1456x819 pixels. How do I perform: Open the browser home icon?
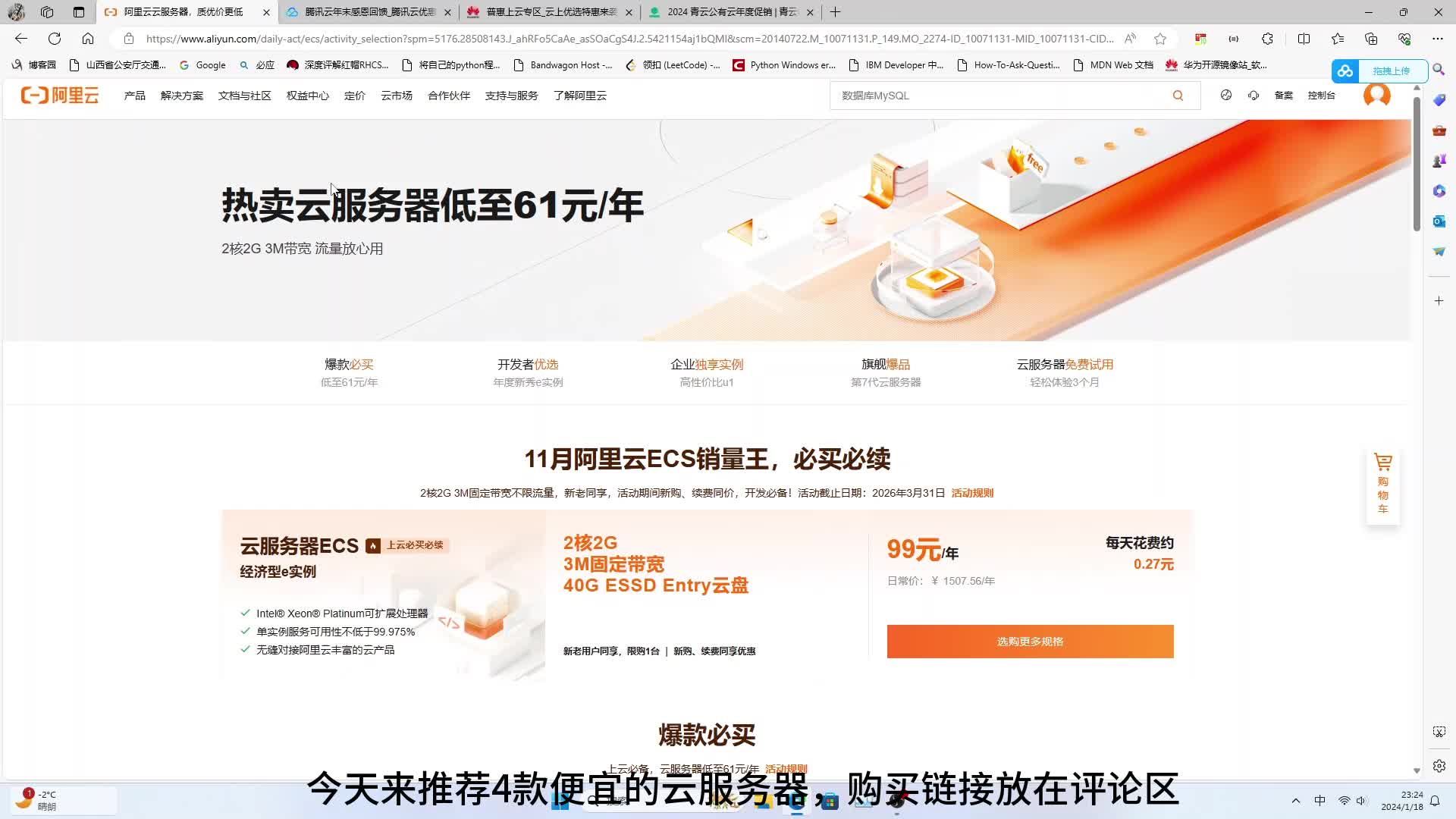tap(88, 39)
